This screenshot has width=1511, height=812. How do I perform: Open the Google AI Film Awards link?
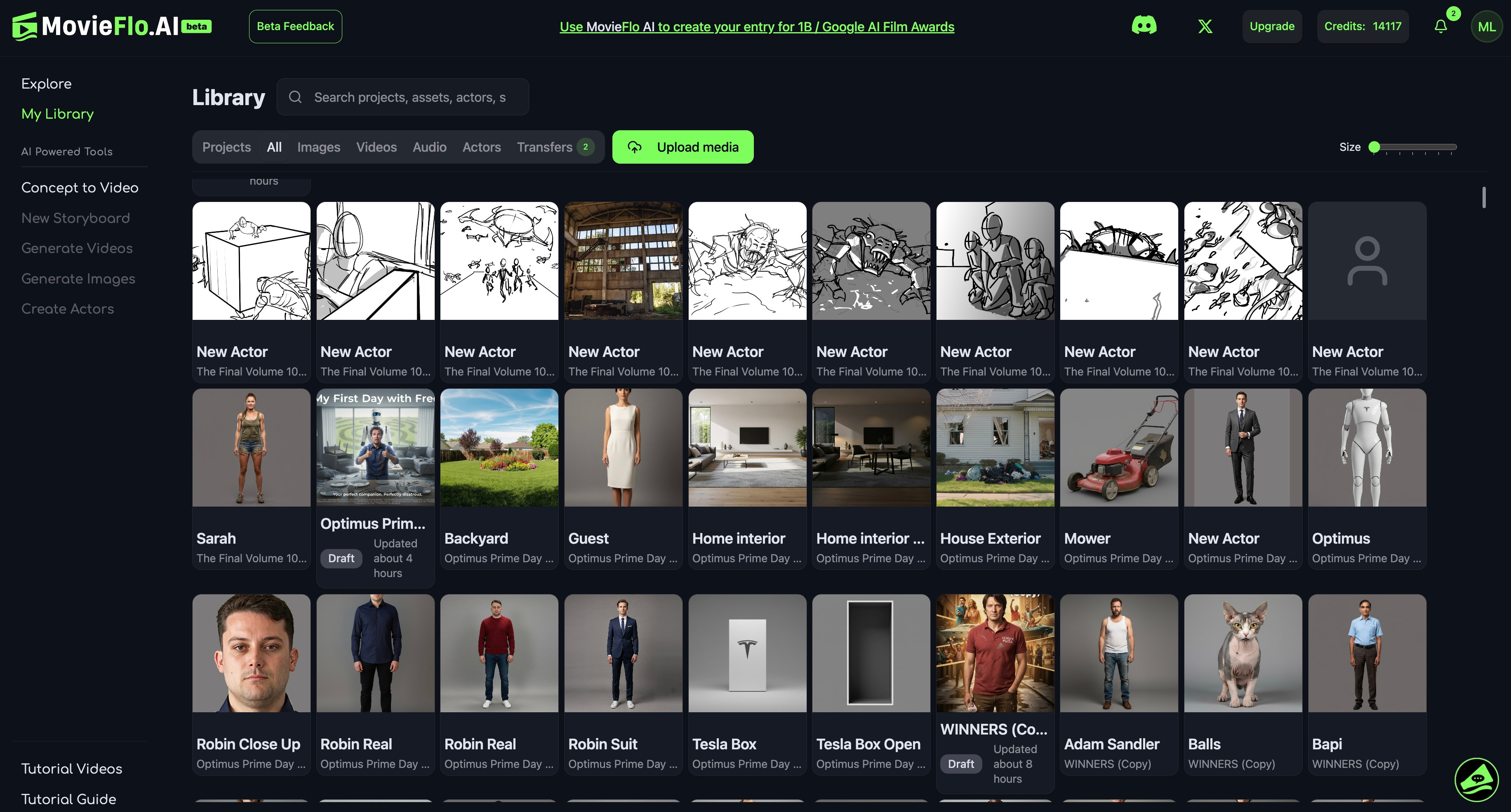(x=757, y=27)
